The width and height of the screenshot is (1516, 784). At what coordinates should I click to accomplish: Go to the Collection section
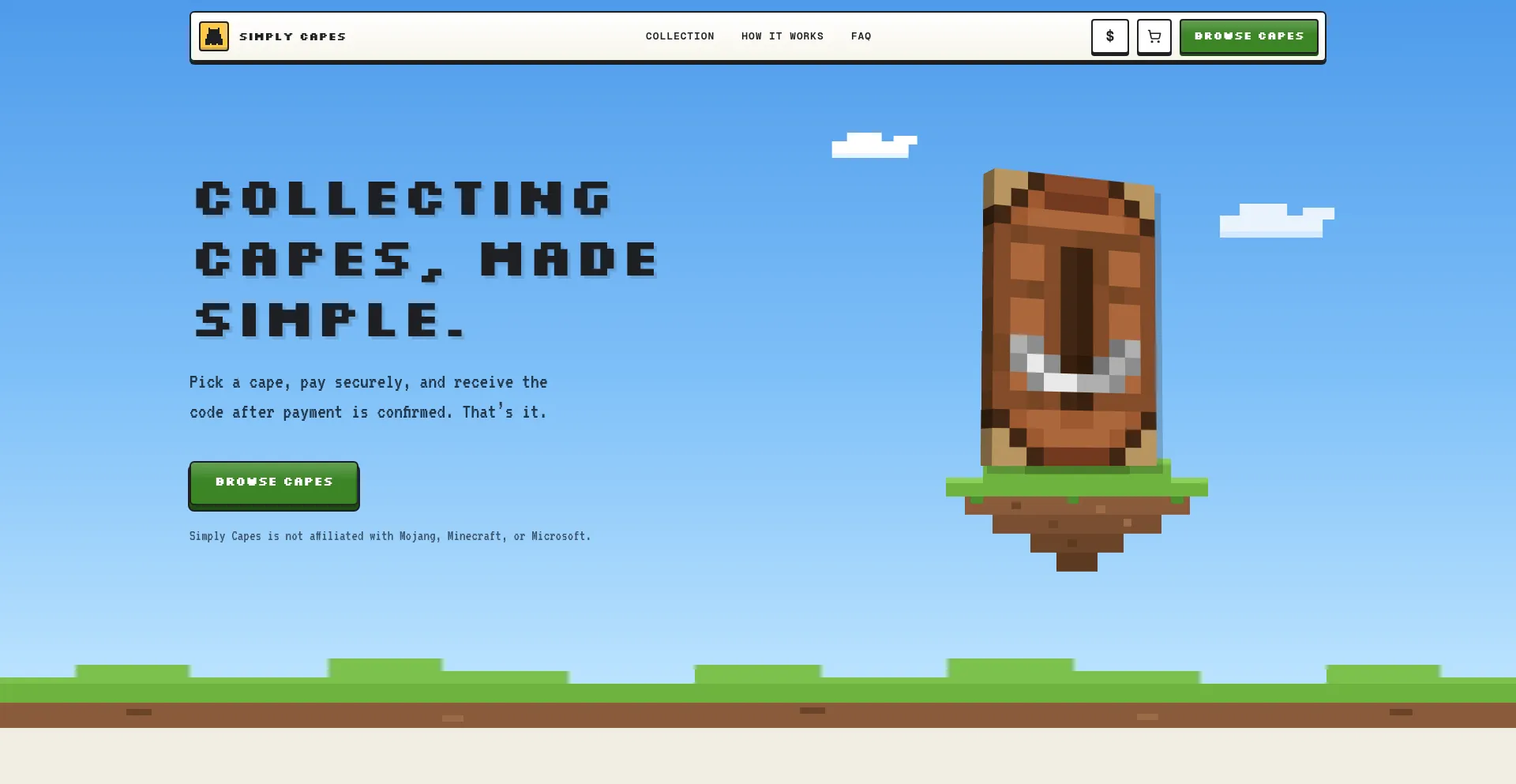[x=680, y=36]
